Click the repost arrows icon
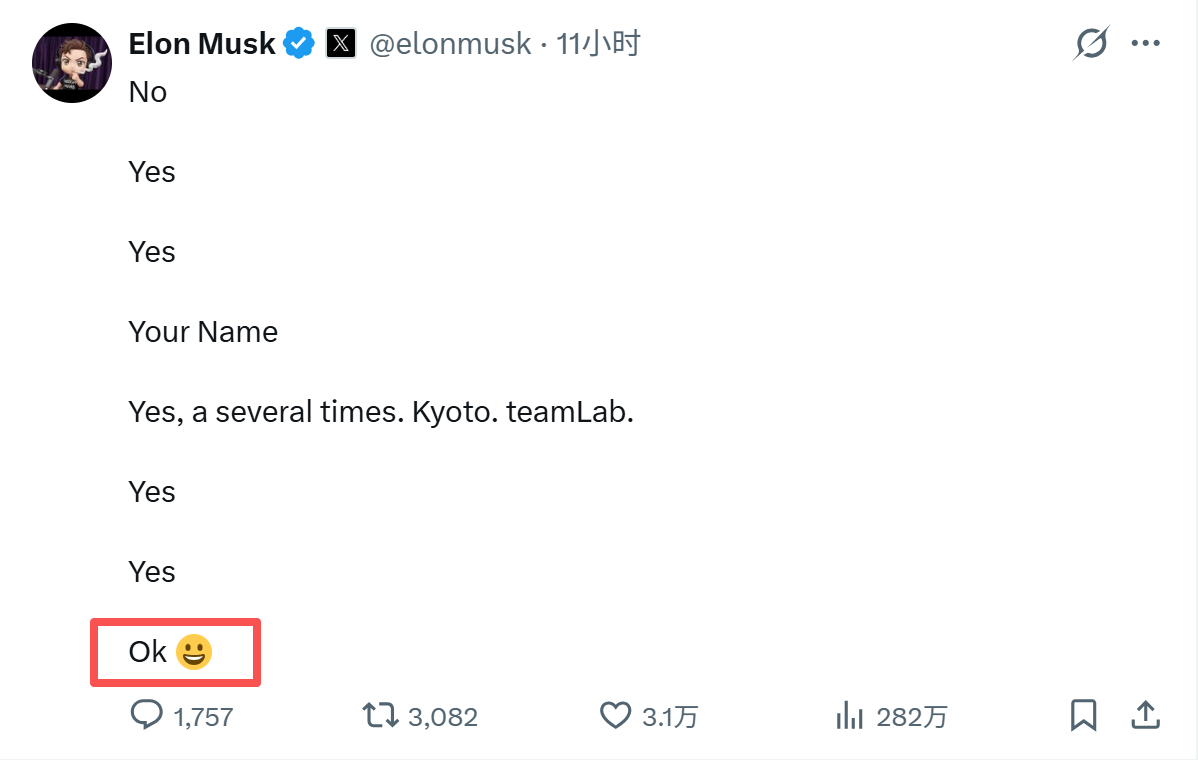Viewport: 1198px width, 760px height. [378, 715]
